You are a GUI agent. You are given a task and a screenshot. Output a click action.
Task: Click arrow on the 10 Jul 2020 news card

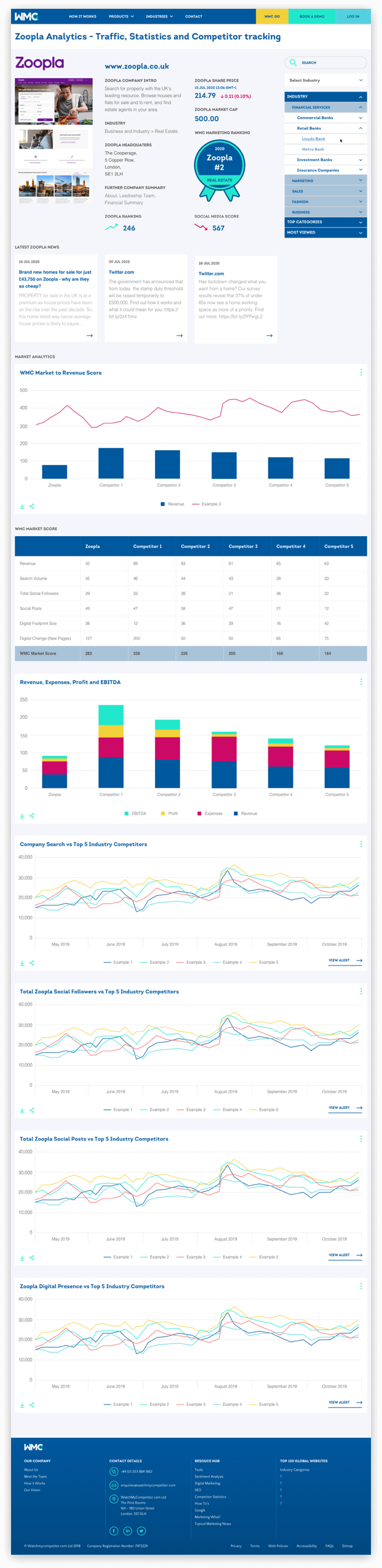89,335
